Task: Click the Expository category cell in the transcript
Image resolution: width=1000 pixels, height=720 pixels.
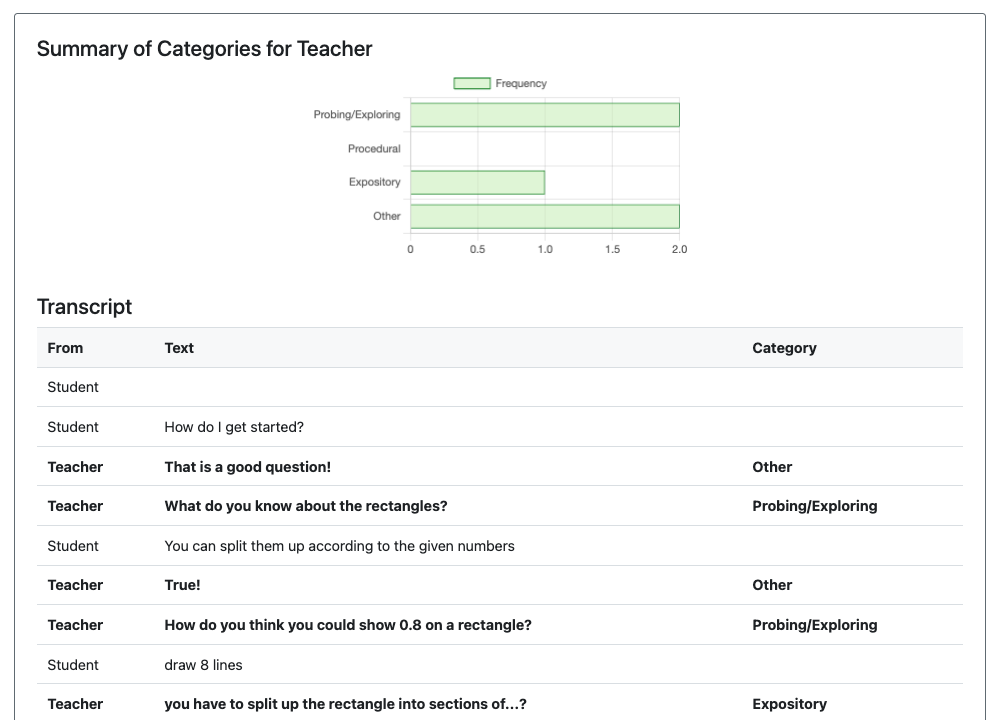Action: click(x=789, y=704)
